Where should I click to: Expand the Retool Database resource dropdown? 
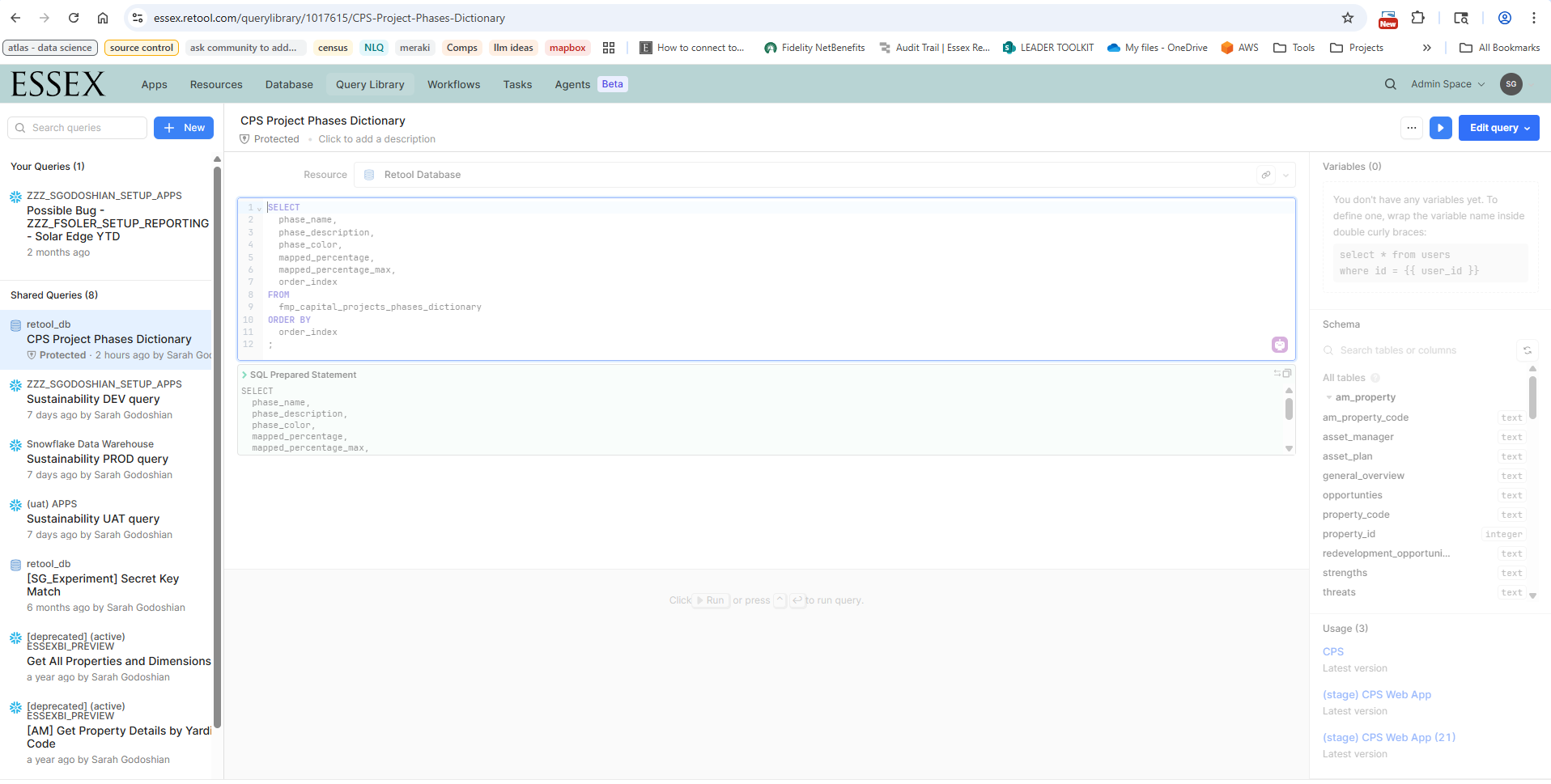(1285, 175)
